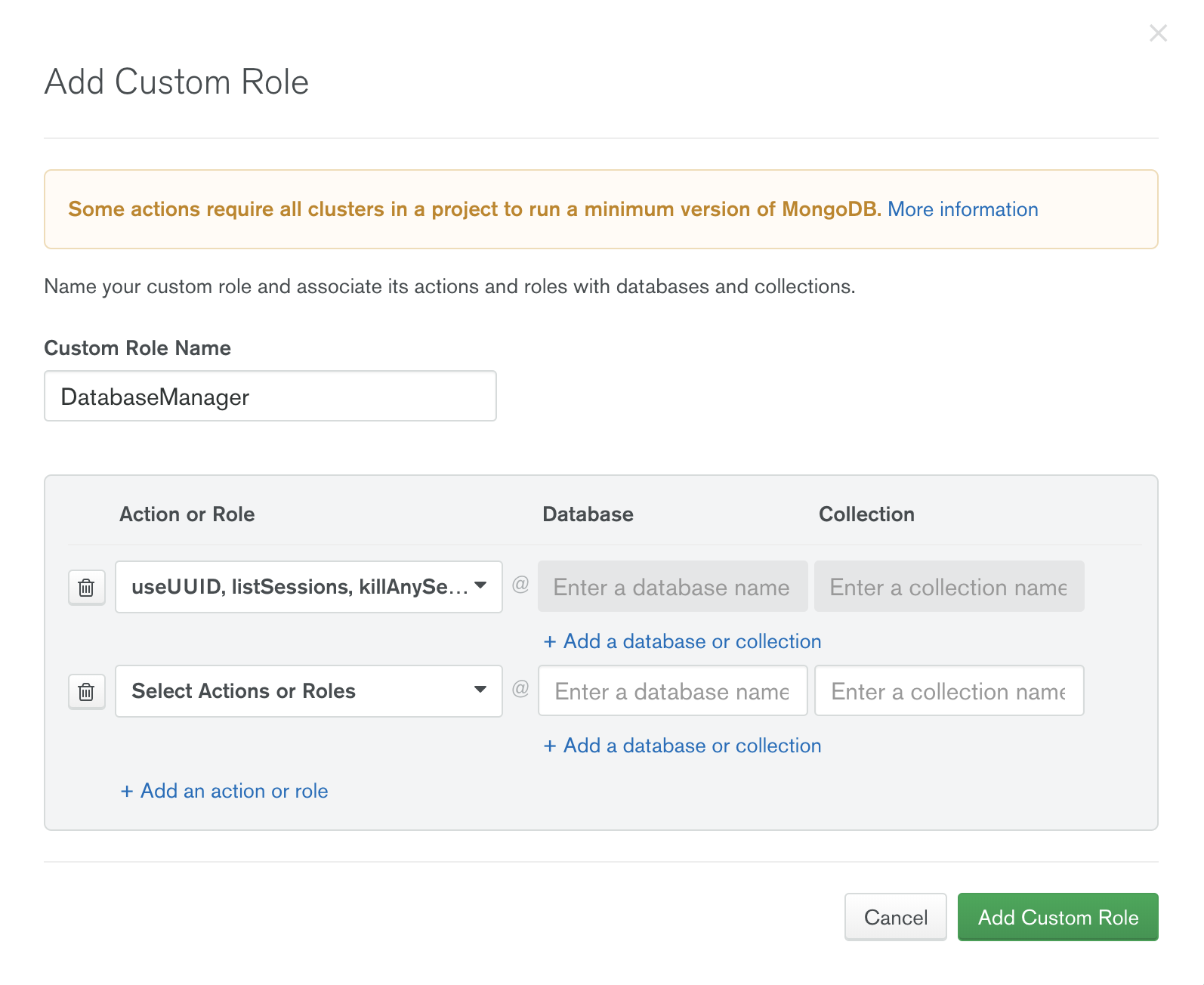Open the Select Actions or Roles dropdown
This screenshot has height=985, width=1204.
(x=309, y=691)
